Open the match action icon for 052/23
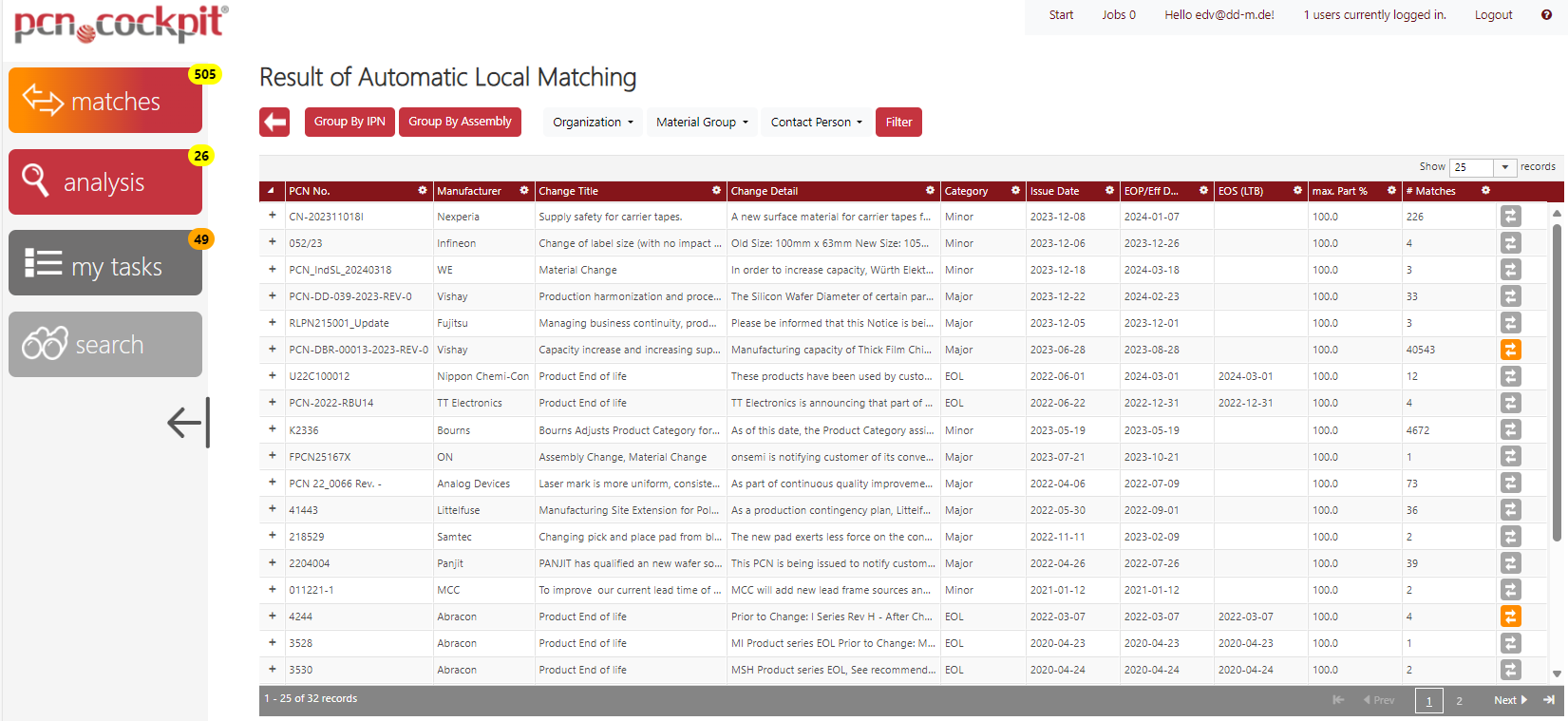 tap(1510, 243)
